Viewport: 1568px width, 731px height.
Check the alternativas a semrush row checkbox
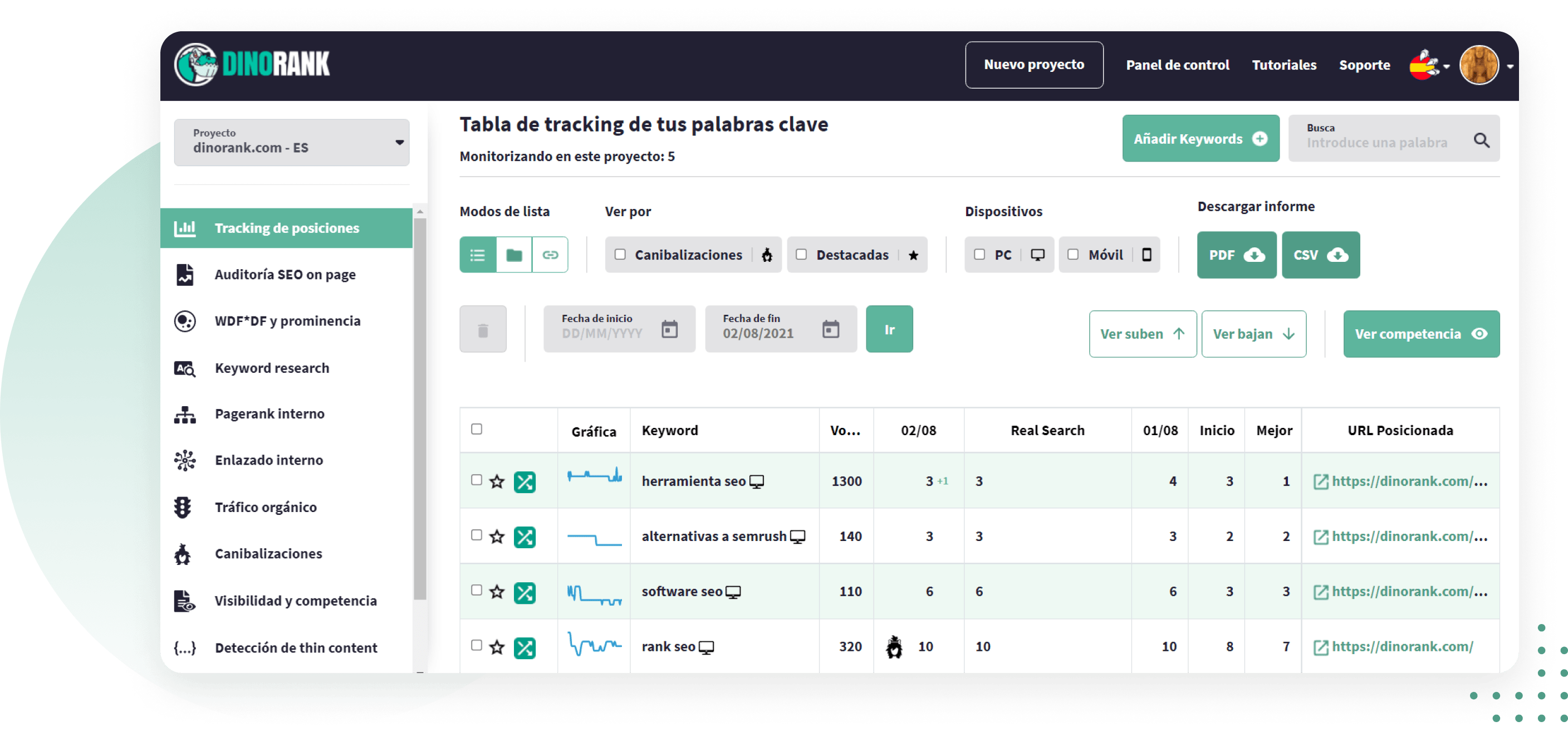coord(477,535)
